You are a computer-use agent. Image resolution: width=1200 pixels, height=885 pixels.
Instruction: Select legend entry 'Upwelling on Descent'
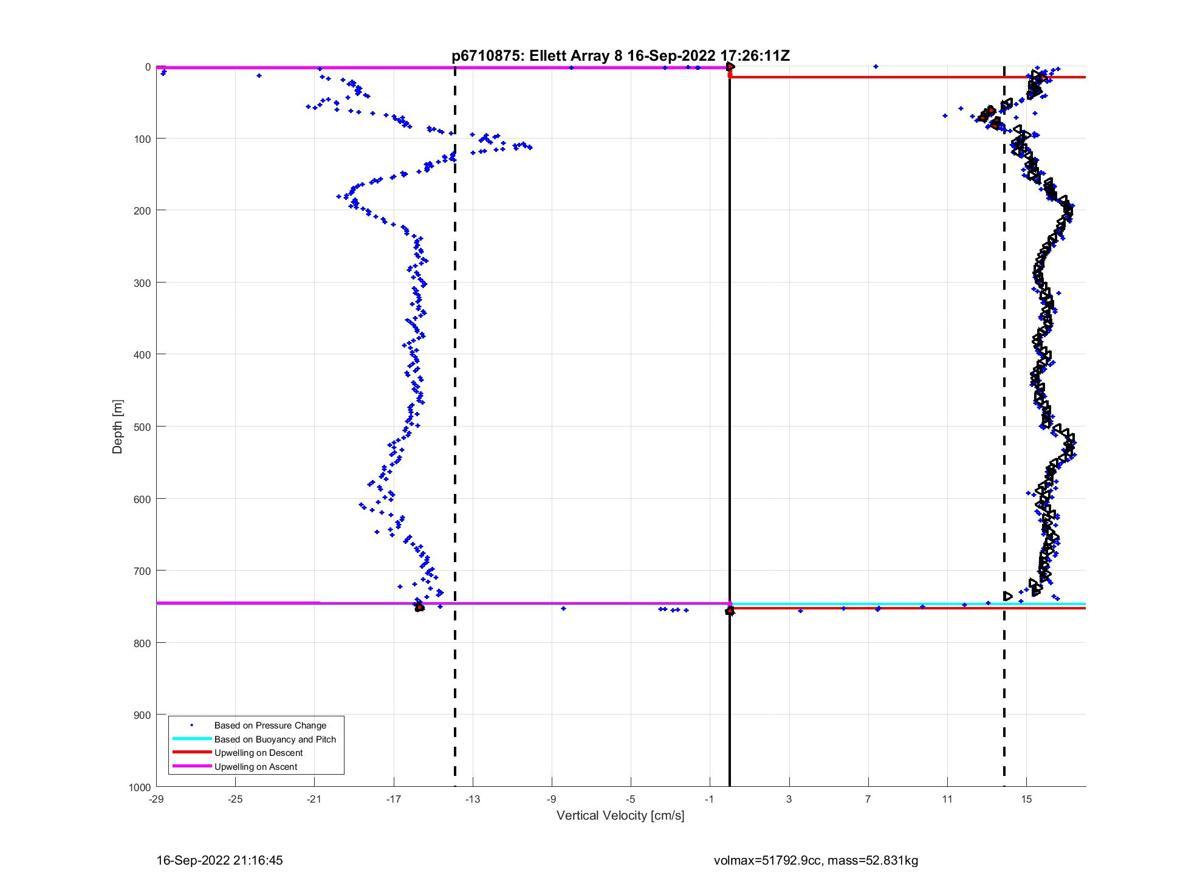tap(258, 753)
